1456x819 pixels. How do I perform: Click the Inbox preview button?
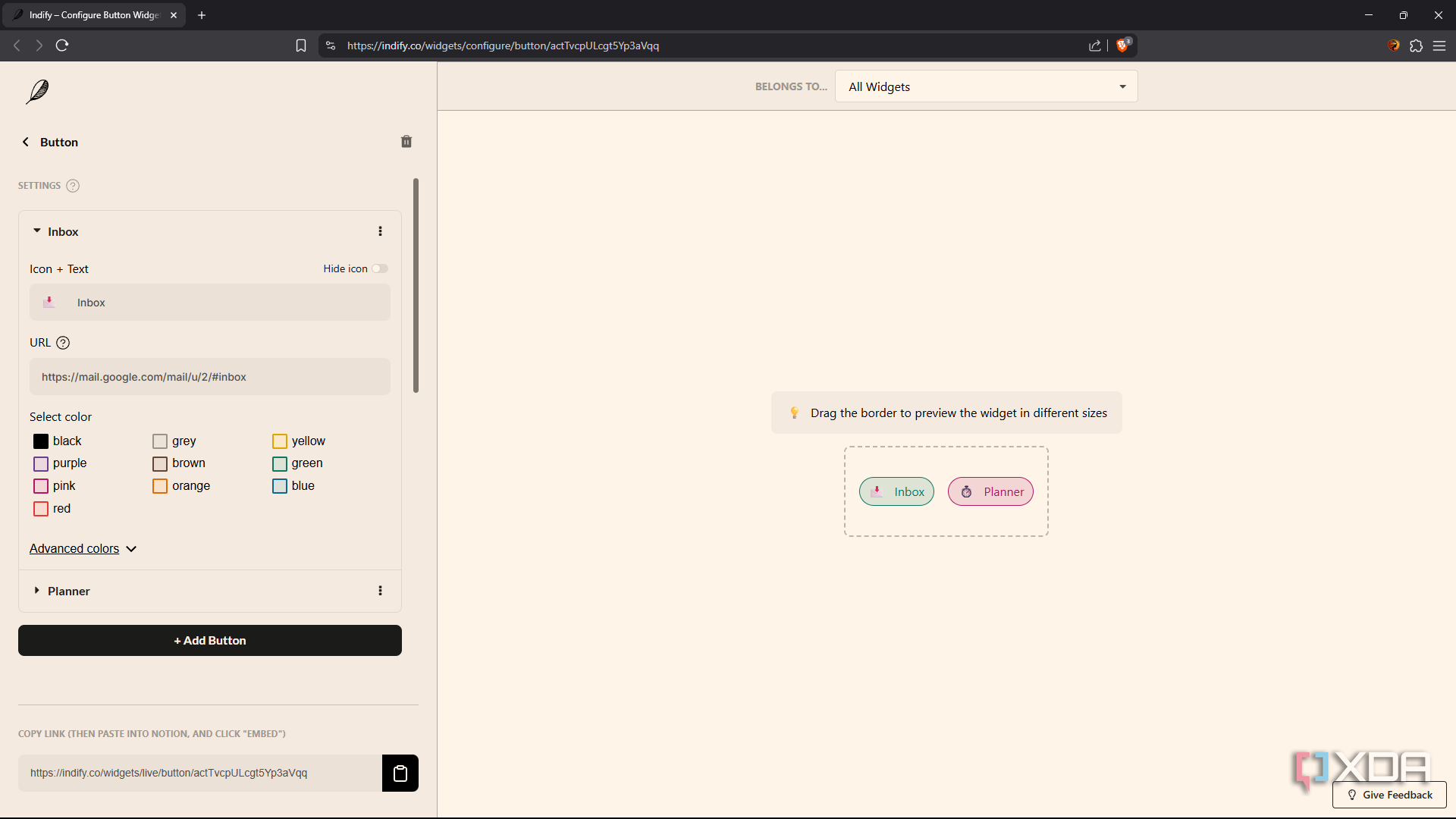[x=896, y=491]
